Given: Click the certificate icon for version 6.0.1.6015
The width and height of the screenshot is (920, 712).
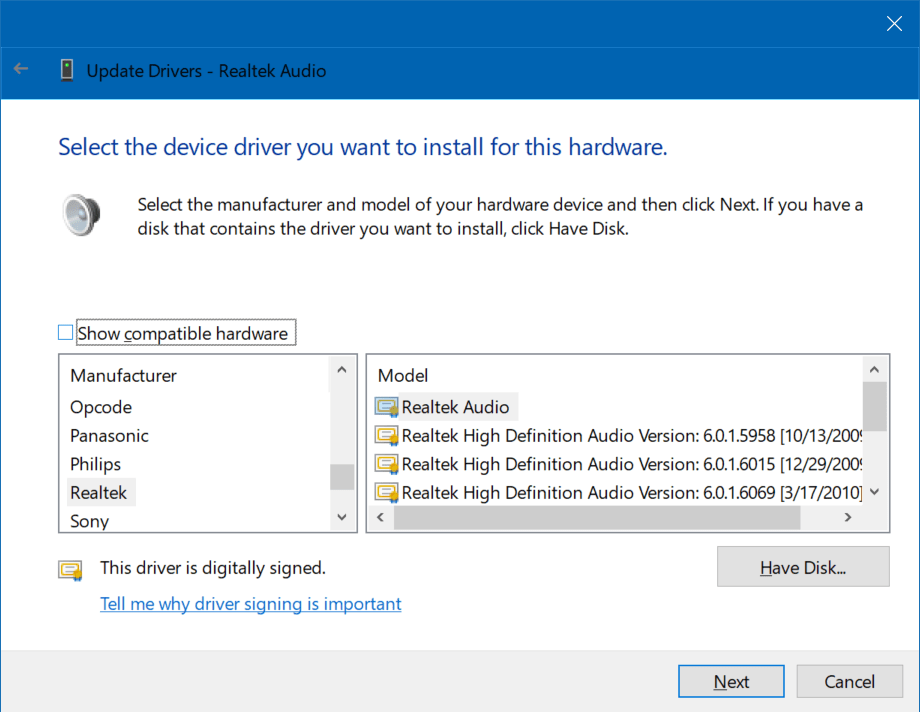Looking at the screenshot, I should (387, 464).
